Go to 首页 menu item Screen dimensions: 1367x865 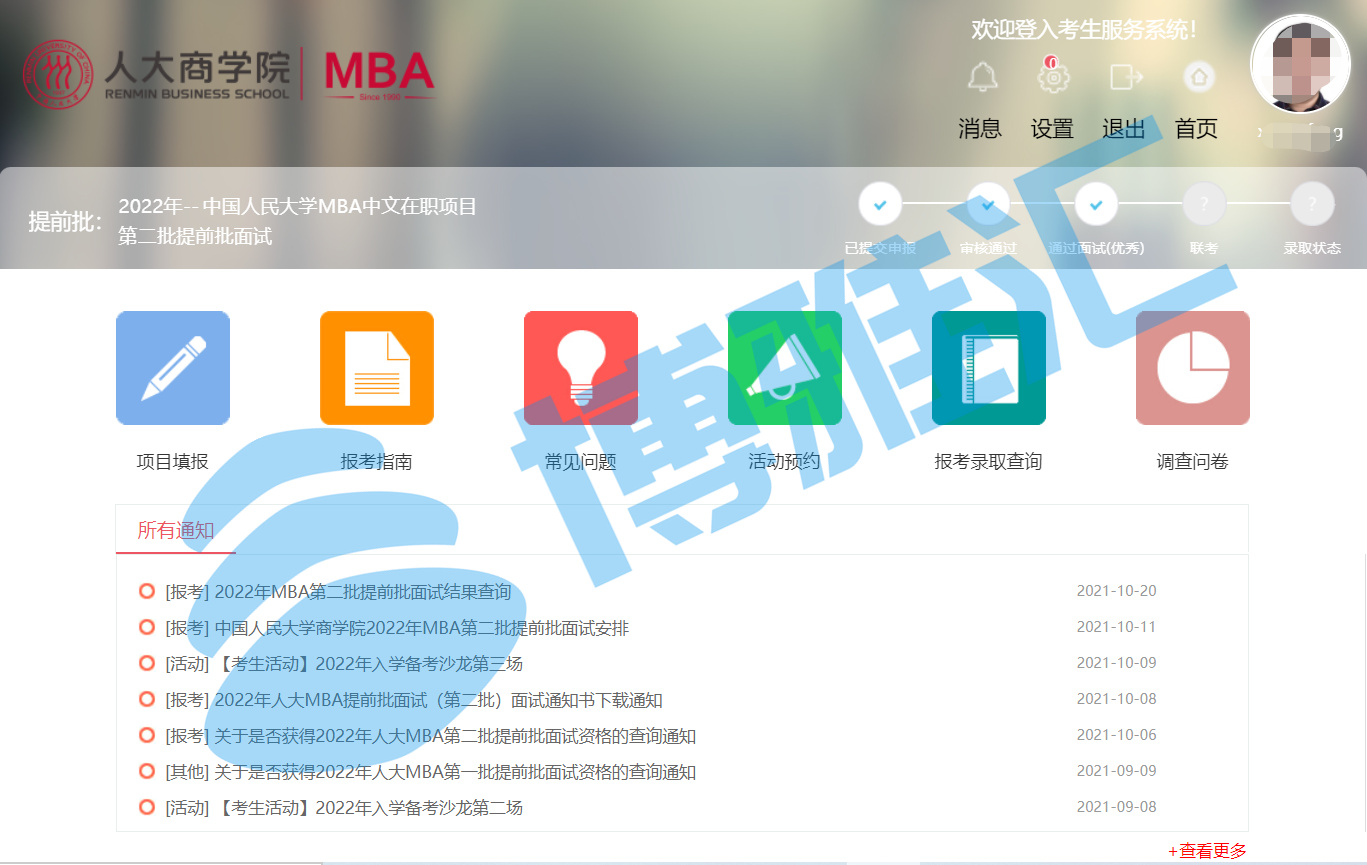click(x=1196, y=129)
